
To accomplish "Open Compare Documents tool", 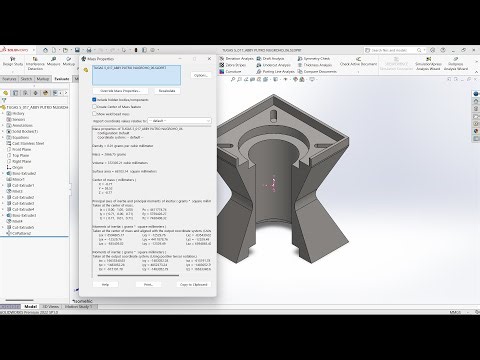I will [317, 71].
